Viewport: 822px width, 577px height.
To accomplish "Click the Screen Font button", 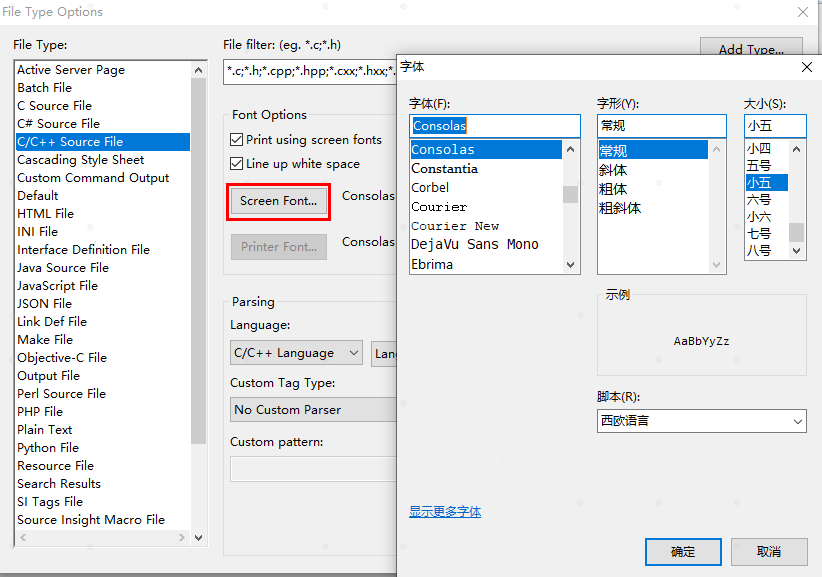I will coord(278,201).
